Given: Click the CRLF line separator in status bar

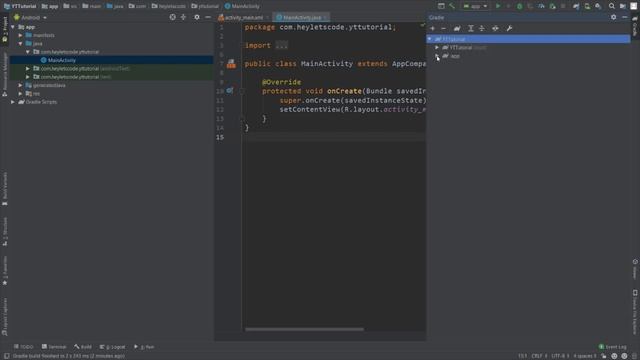Looking at the screenshot, I should pyautogui.click(x=539, y=356).
